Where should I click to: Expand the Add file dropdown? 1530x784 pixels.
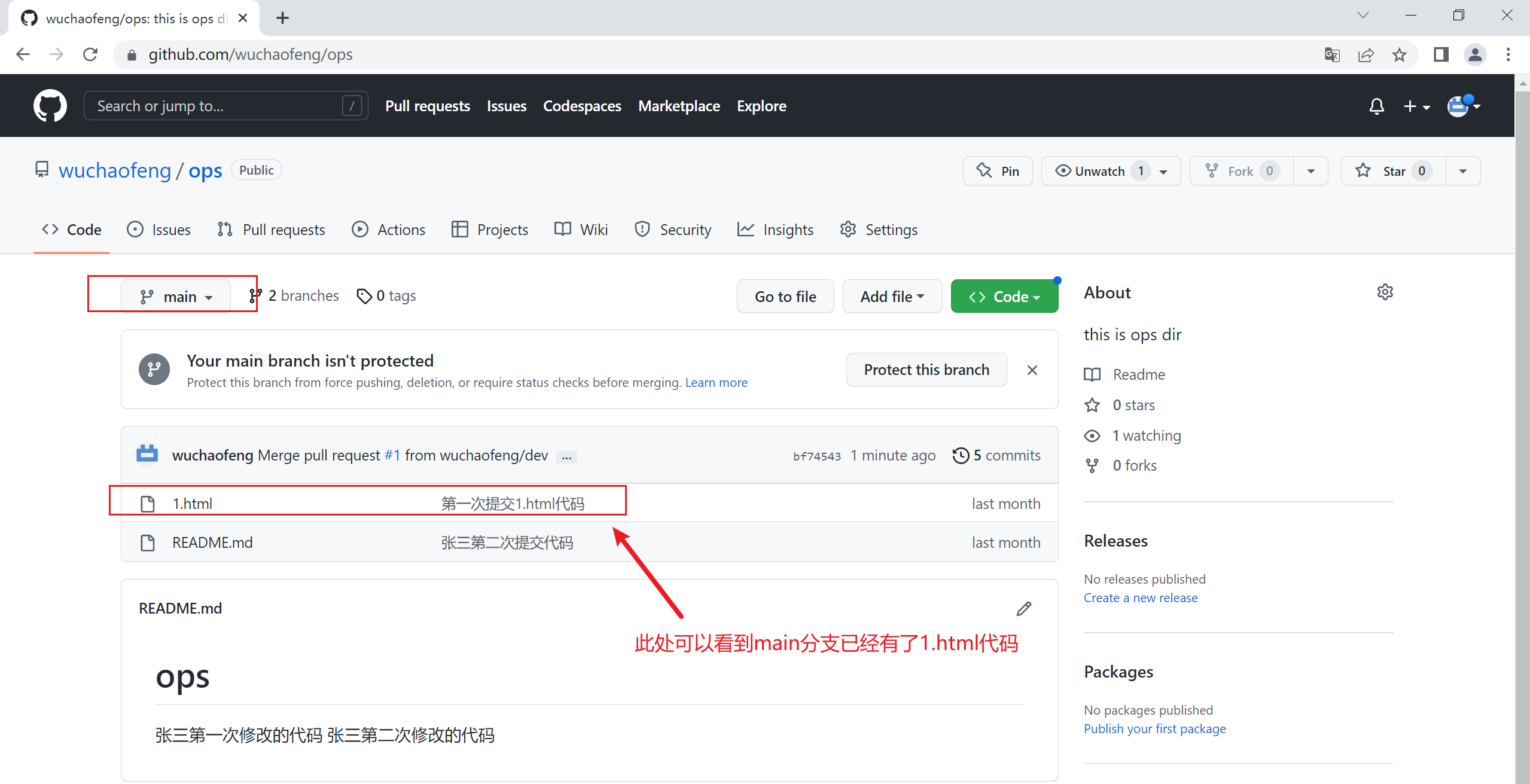coord(892,296)
